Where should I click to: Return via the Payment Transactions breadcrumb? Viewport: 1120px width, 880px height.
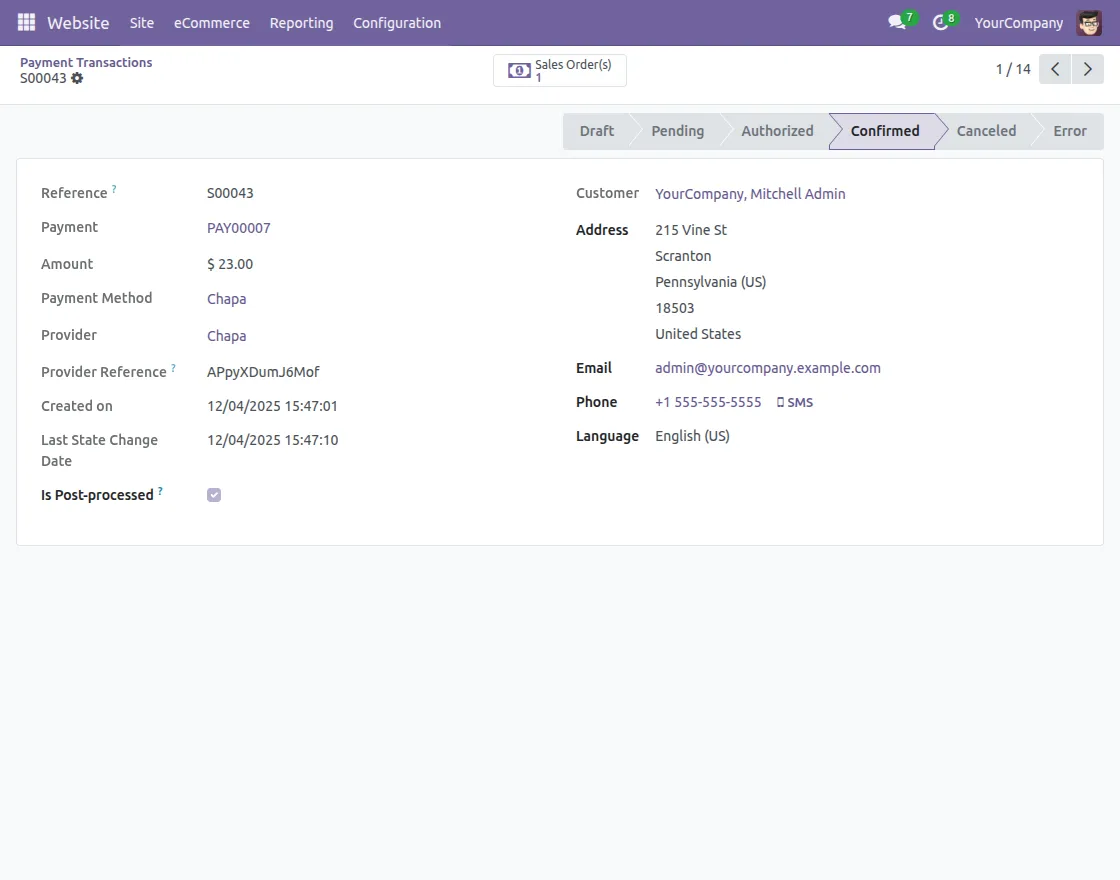(86, 61)
